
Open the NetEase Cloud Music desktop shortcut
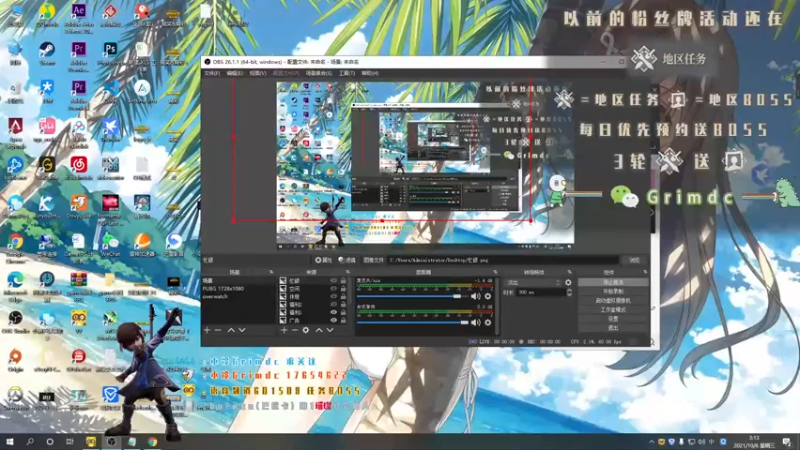pos(79,168)
